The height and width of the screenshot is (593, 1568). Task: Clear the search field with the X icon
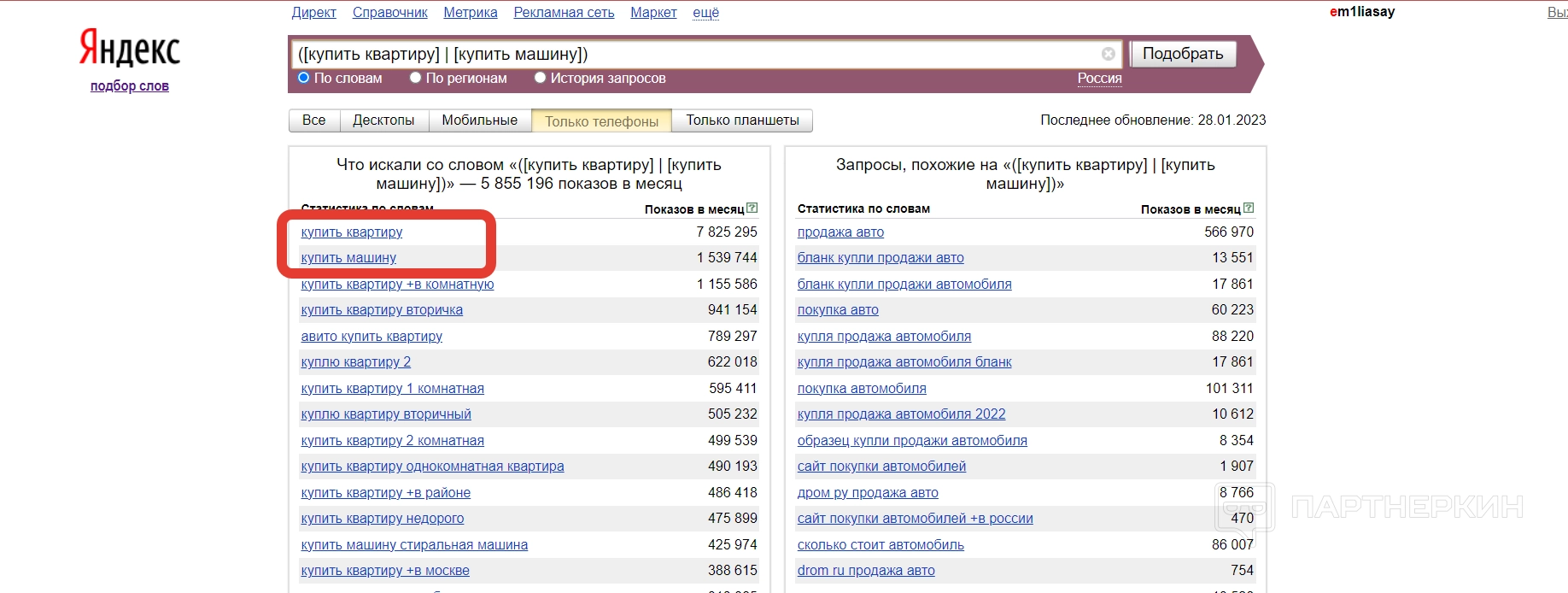(x=1108, y=54)
